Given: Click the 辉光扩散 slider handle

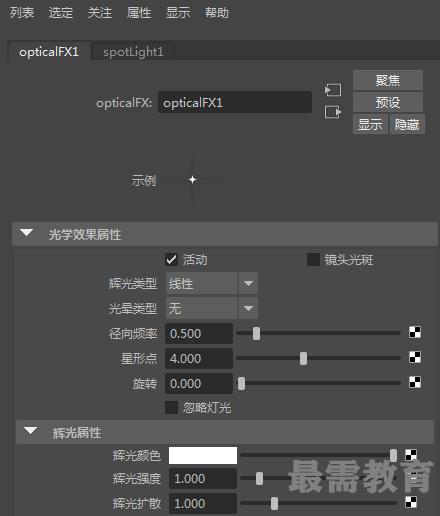Looking at the screenshot, I should [x=274, y=503].
